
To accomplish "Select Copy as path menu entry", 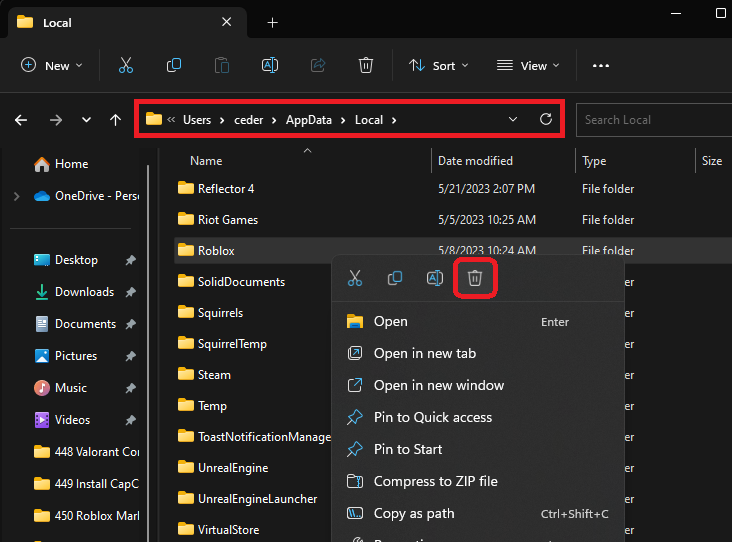I will 413,513.
